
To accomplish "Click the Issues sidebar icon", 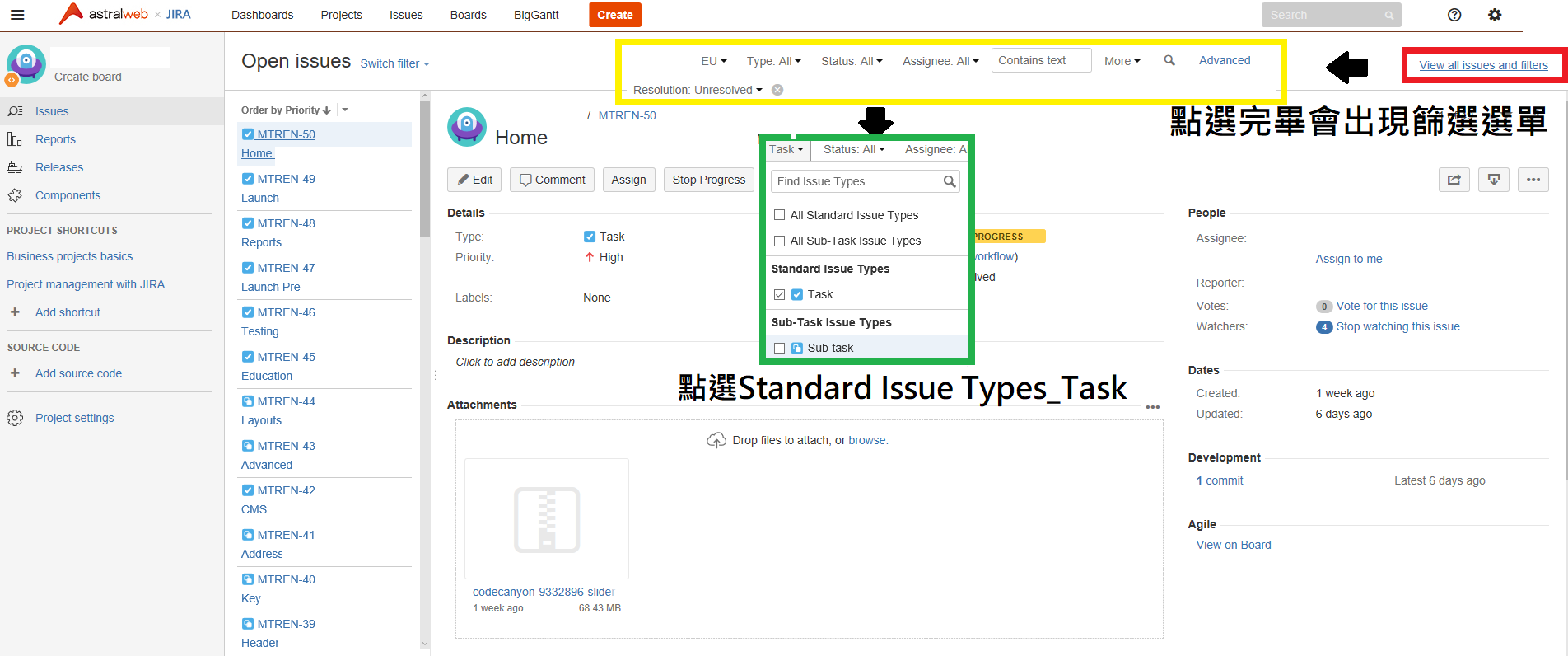I will pos(15,111).
